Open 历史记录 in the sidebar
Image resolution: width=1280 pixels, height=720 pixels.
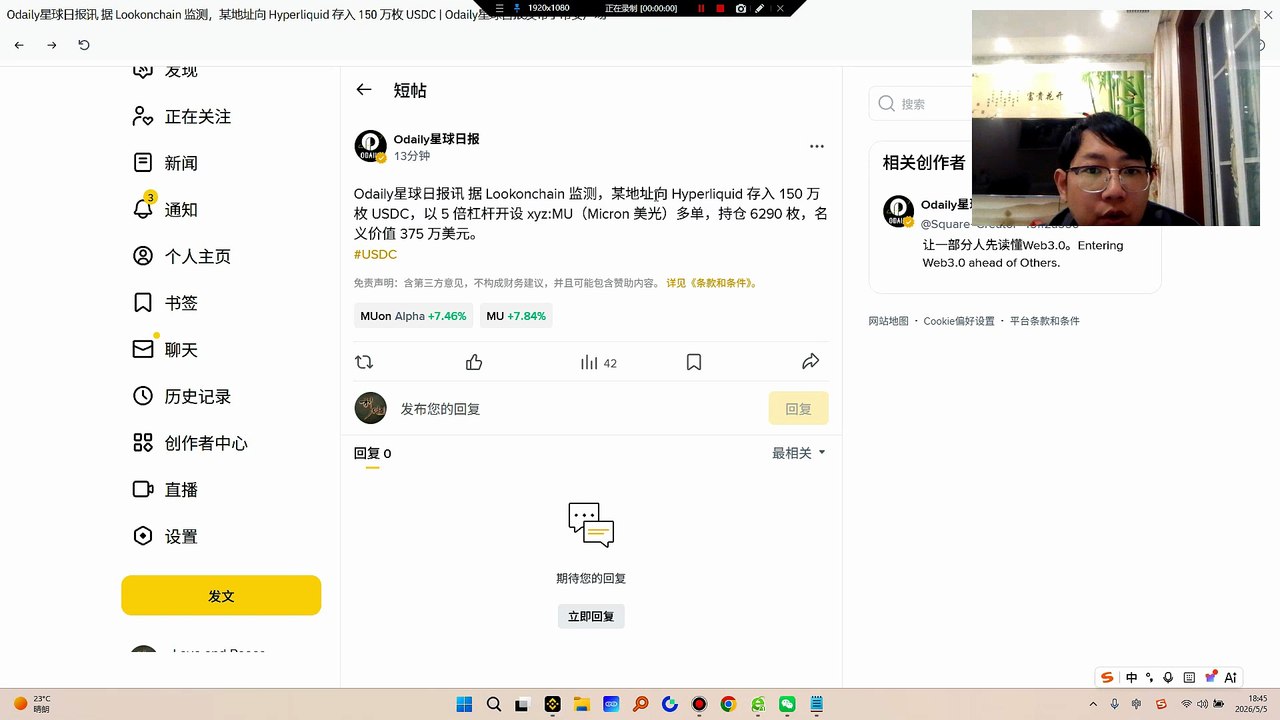pos(182,396)
